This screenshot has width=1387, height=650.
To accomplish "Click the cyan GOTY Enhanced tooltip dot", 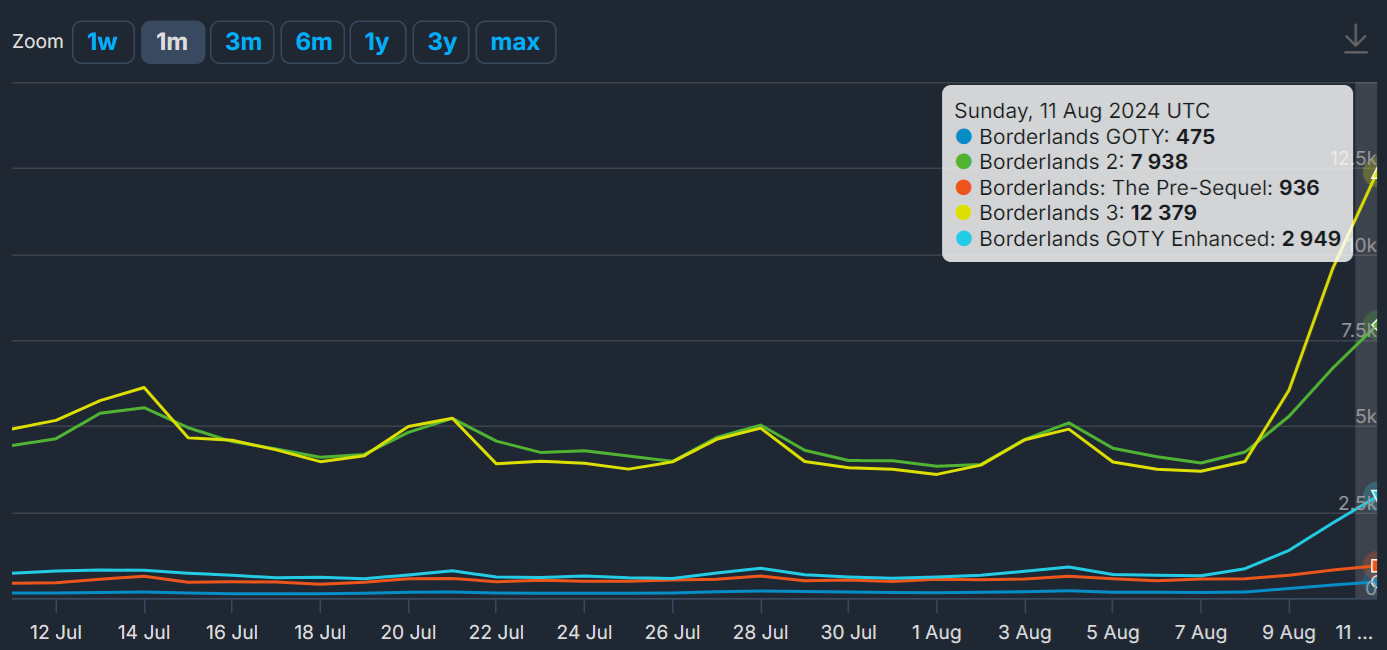I will [964, 239].
